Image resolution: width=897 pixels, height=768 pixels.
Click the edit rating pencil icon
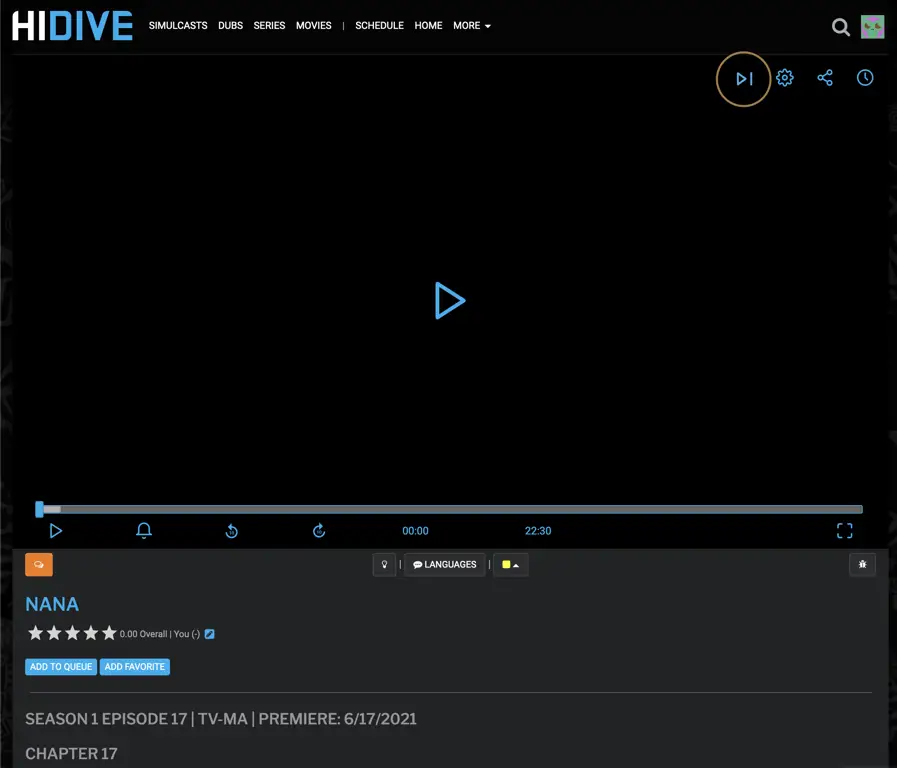click(x=209, y=634)
